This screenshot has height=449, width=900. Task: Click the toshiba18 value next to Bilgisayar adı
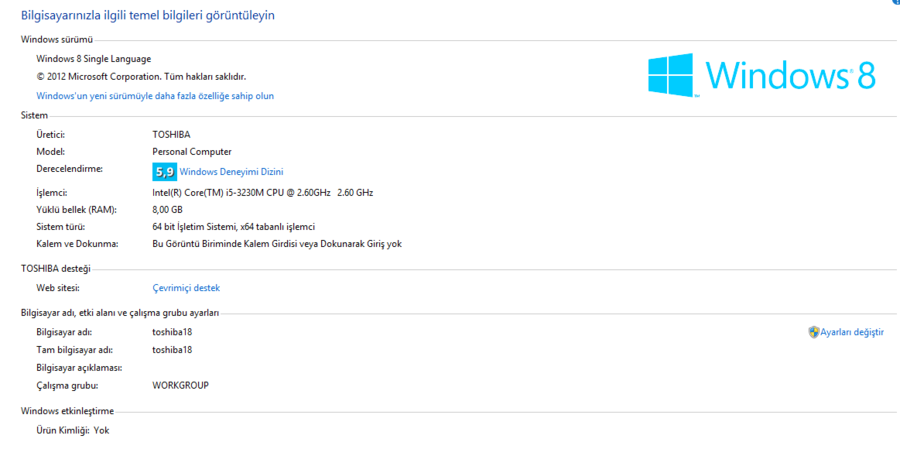click(172, 332)
